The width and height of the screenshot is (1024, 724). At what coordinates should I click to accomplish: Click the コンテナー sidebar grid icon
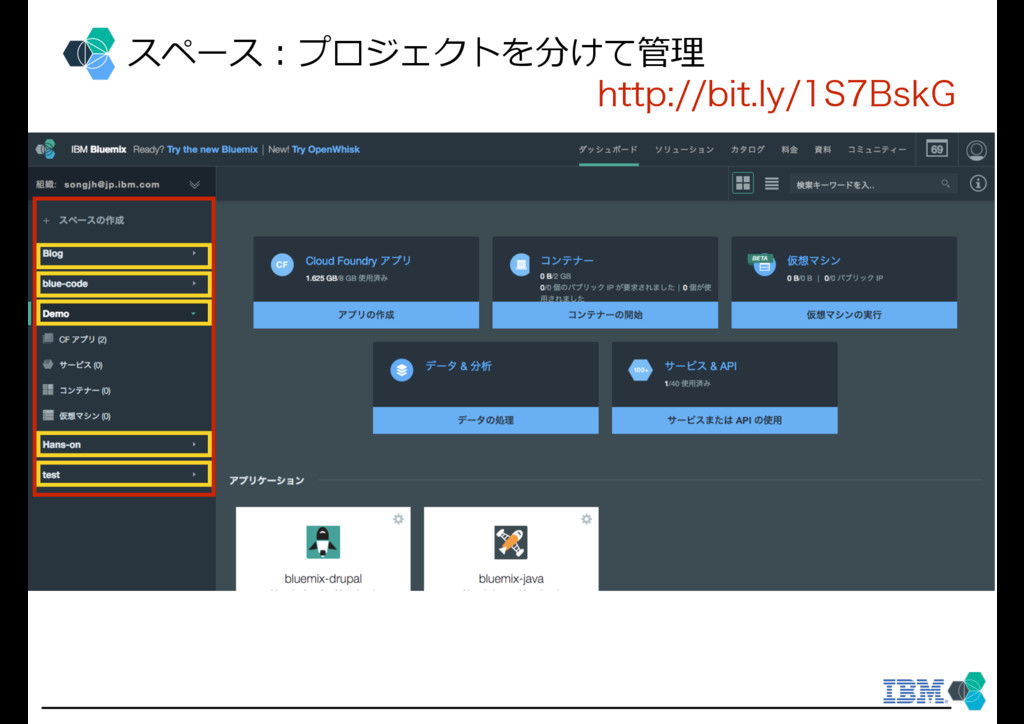pyautogui.click(x=48, y=389)
